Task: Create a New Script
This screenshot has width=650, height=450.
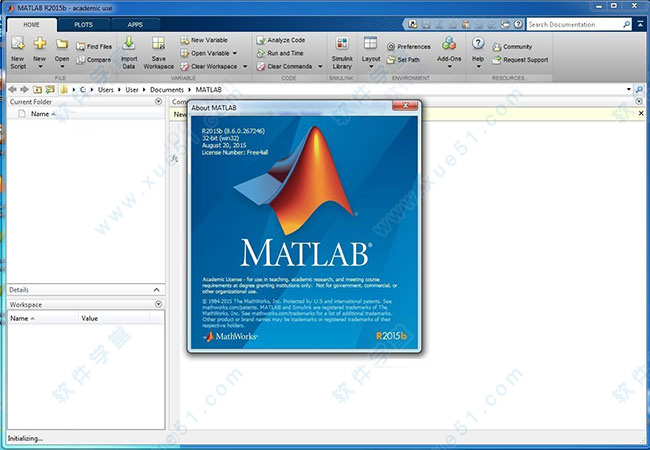Action: click(18, 53)
